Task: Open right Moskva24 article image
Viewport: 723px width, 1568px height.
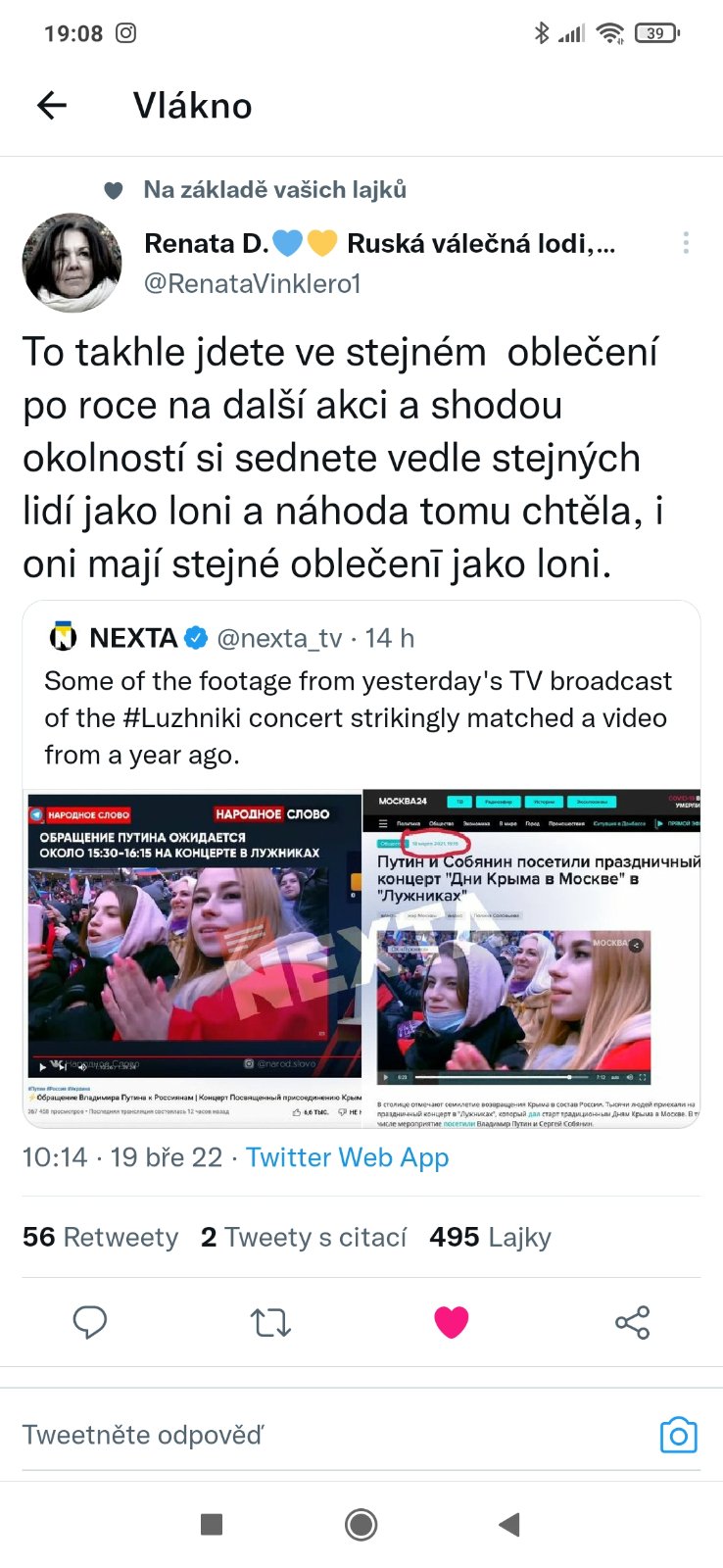Action: pyautogui.click(x=532, y=957)
